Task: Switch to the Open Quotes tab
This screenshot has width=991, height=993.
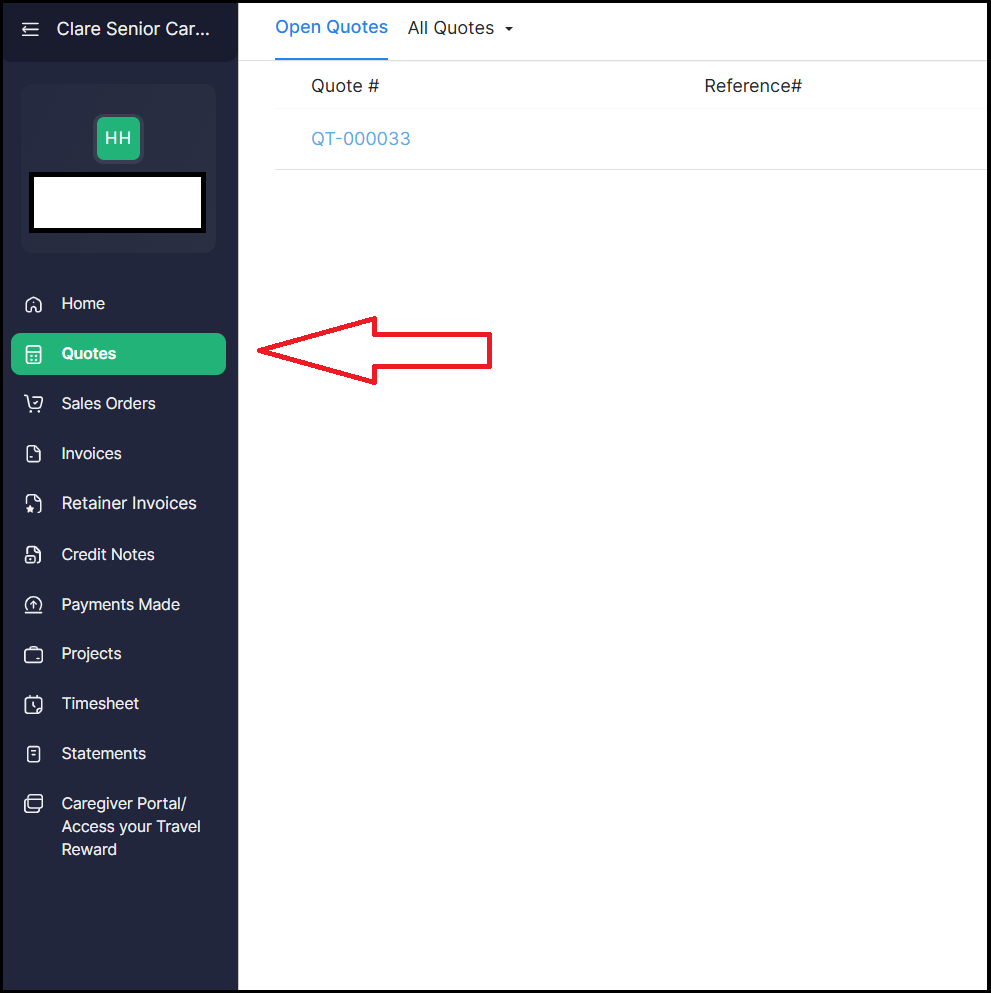Action: point(331,28)
